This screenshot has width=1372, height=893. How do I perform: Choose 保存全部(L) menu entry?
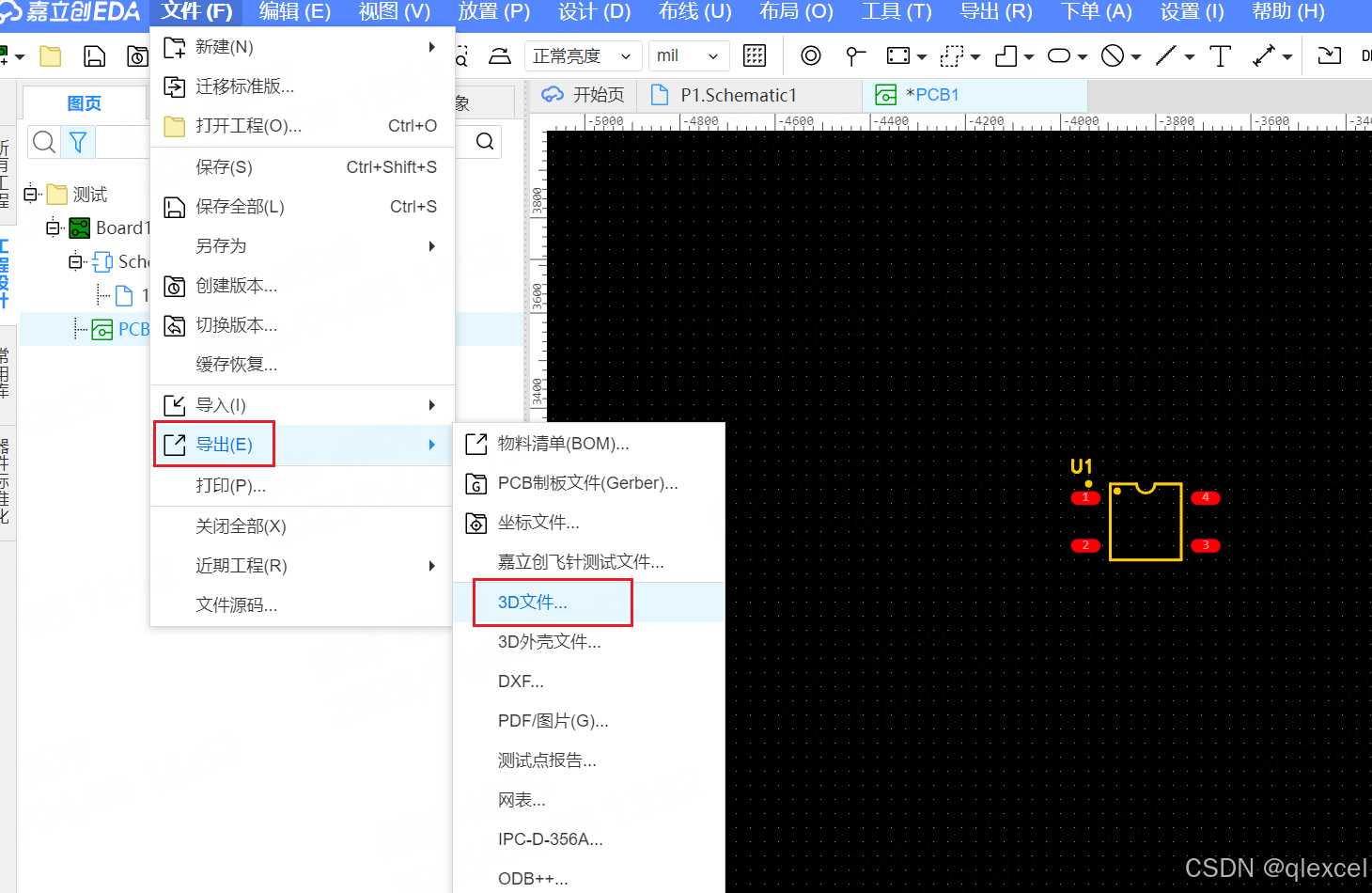click(303, 207)
